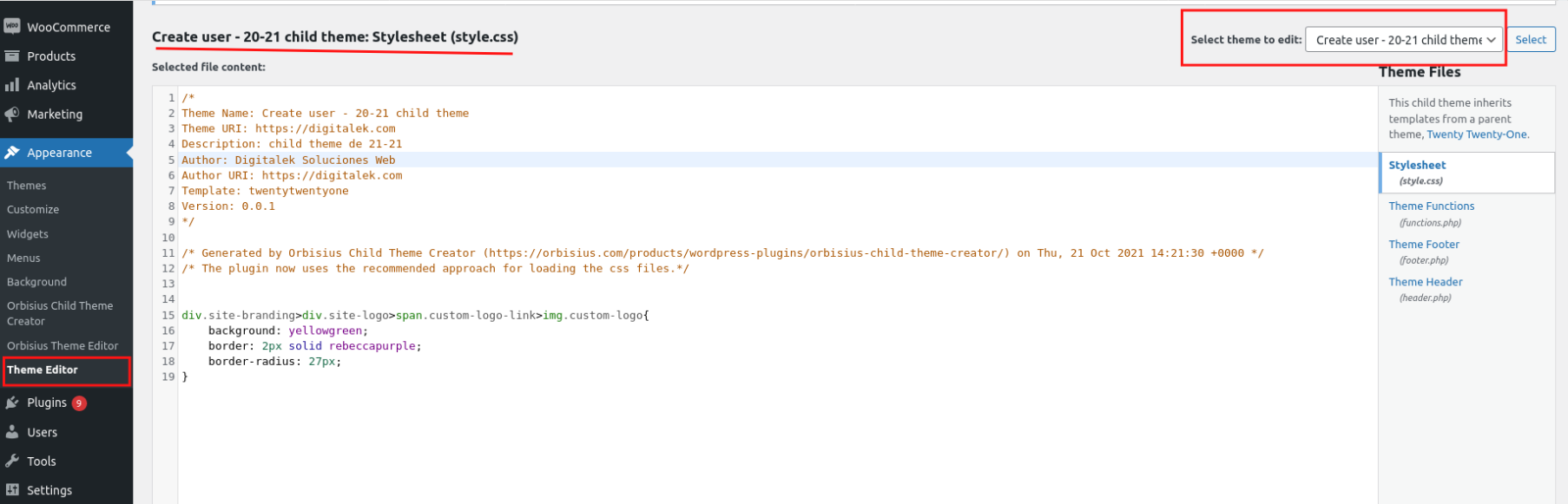This screenshot has width=1568, height=504.
Task: Click the Appearance paintbrush icon
Action: pyautogui.click(x=12, y=153)
